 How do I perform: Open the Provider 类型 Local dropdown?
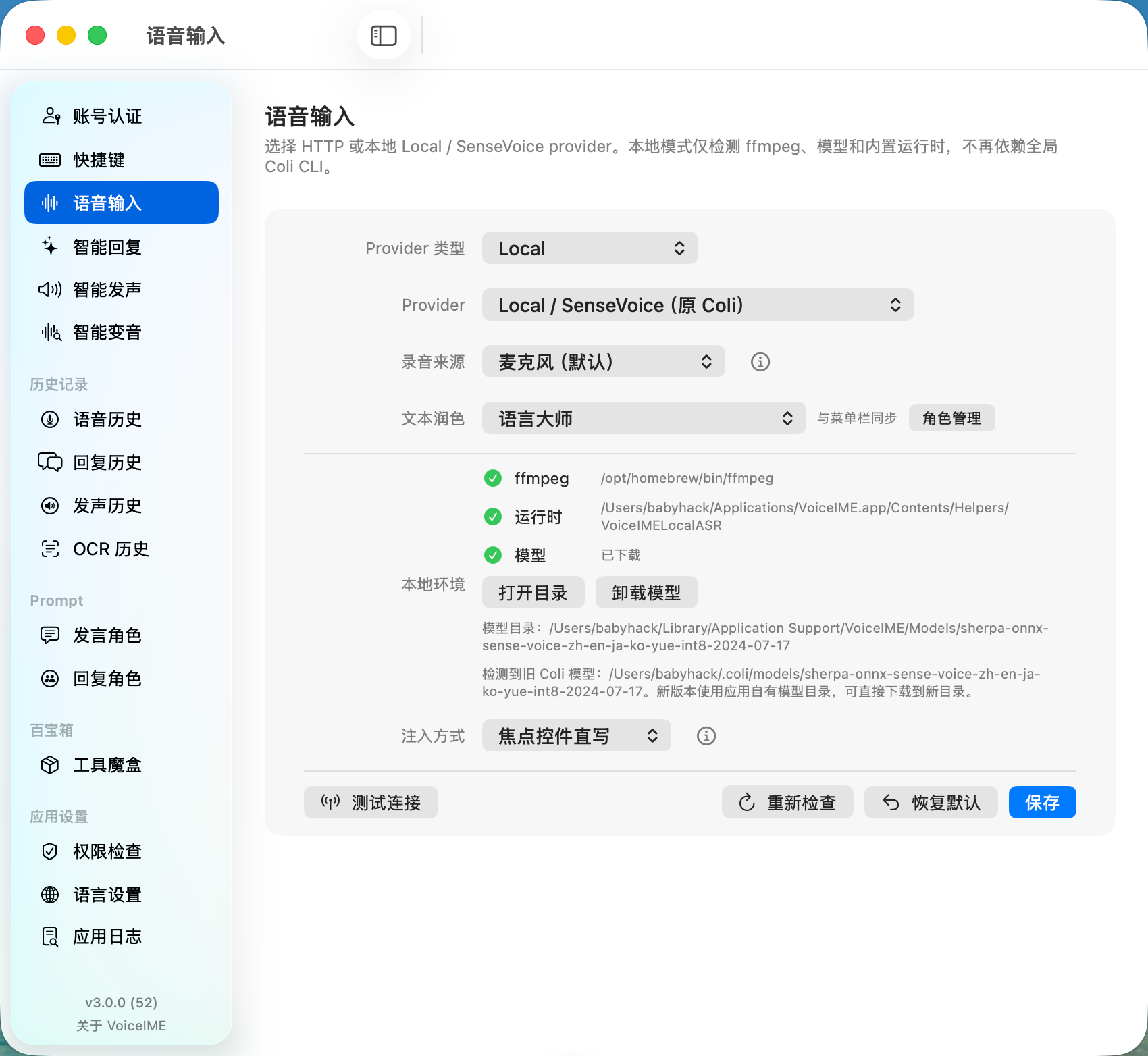coord(590,248)
